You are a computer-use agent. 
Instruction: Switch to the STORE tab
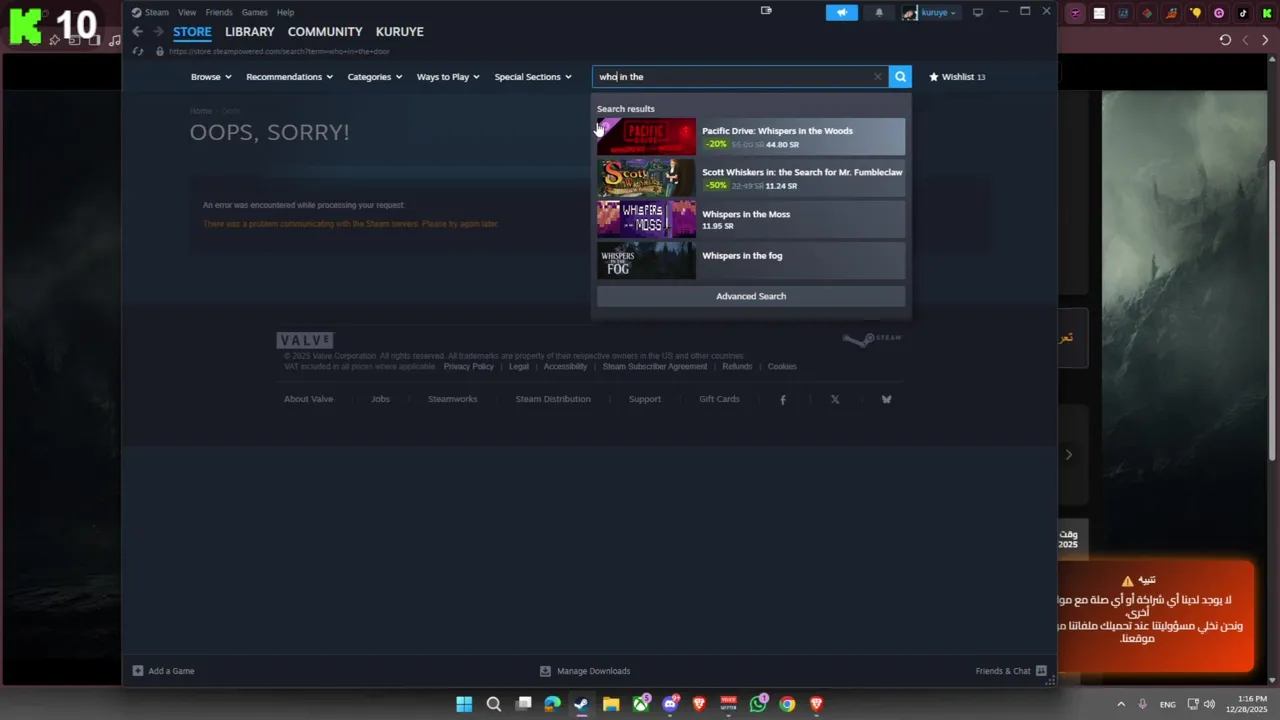192,32
